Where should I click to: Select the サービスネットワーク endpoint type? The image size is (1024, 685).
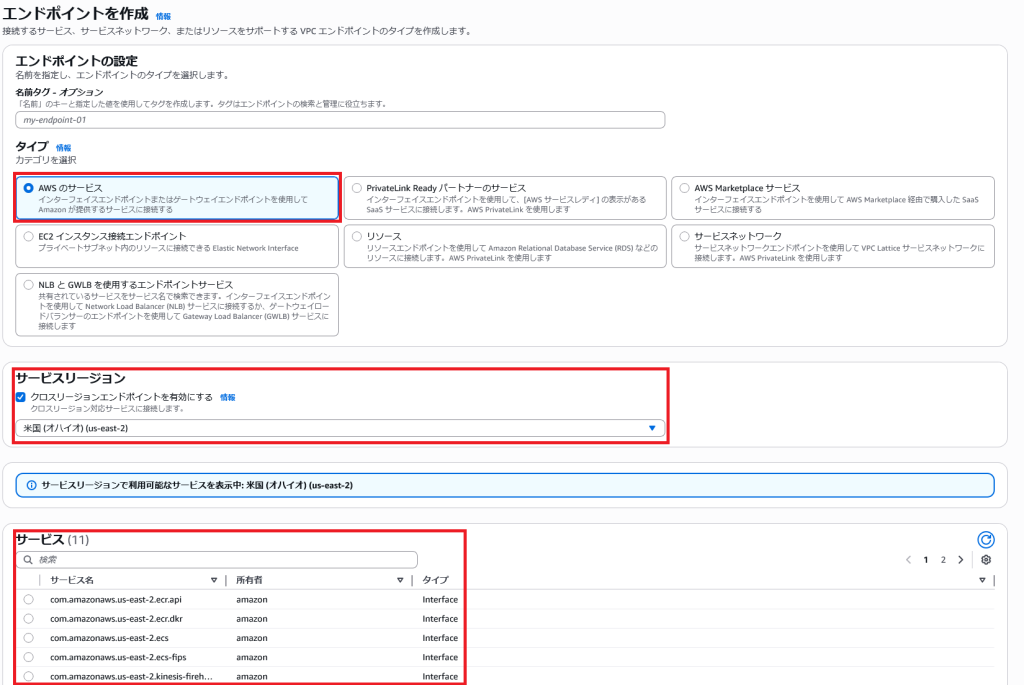tap(684, 236)
